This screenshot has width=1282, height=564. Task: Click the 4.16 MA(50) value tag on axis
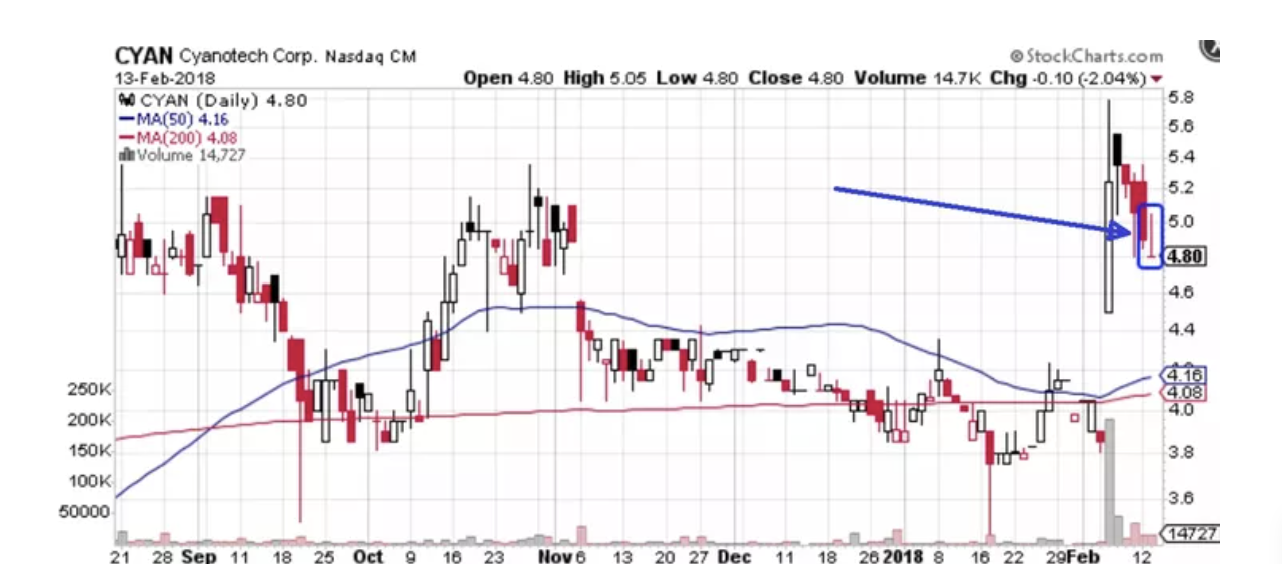click(x=1185, y=375)
